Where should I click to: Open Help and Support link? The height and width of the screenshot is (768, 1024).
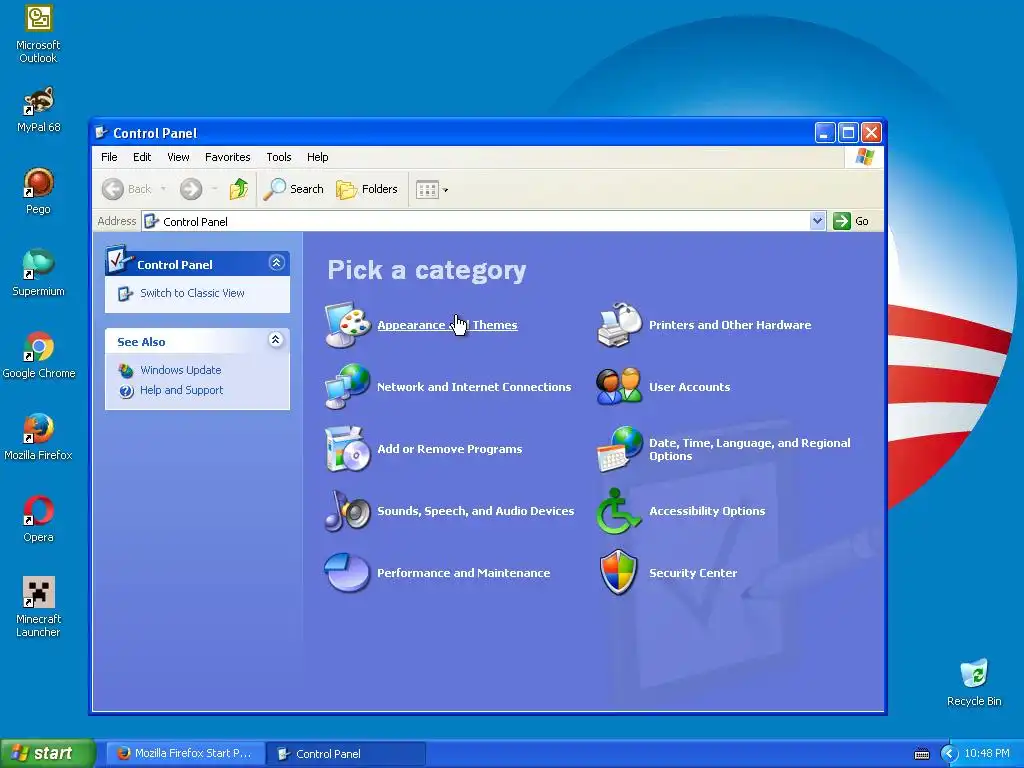[182, 390]
